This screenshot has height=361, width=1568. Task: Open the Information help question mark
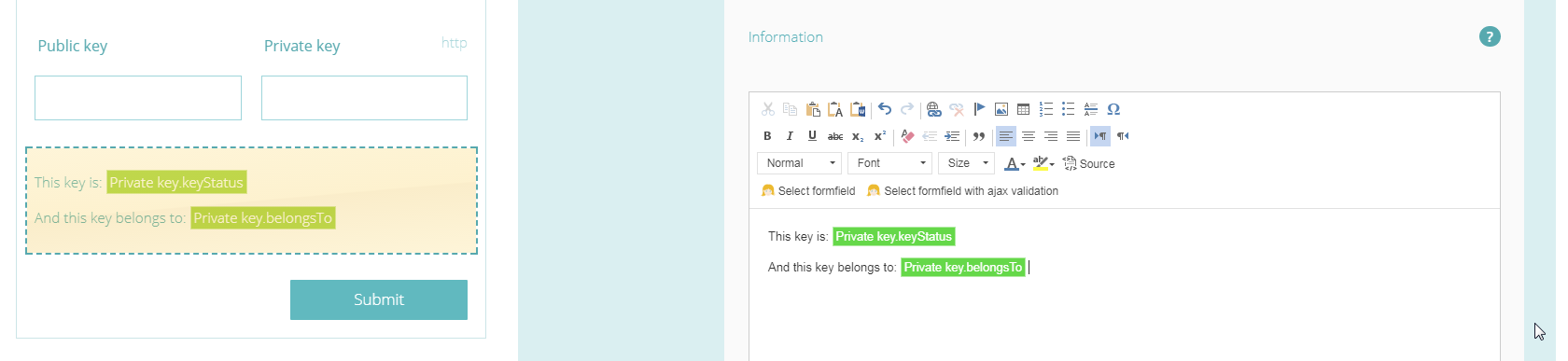[x=1490, y=36]
